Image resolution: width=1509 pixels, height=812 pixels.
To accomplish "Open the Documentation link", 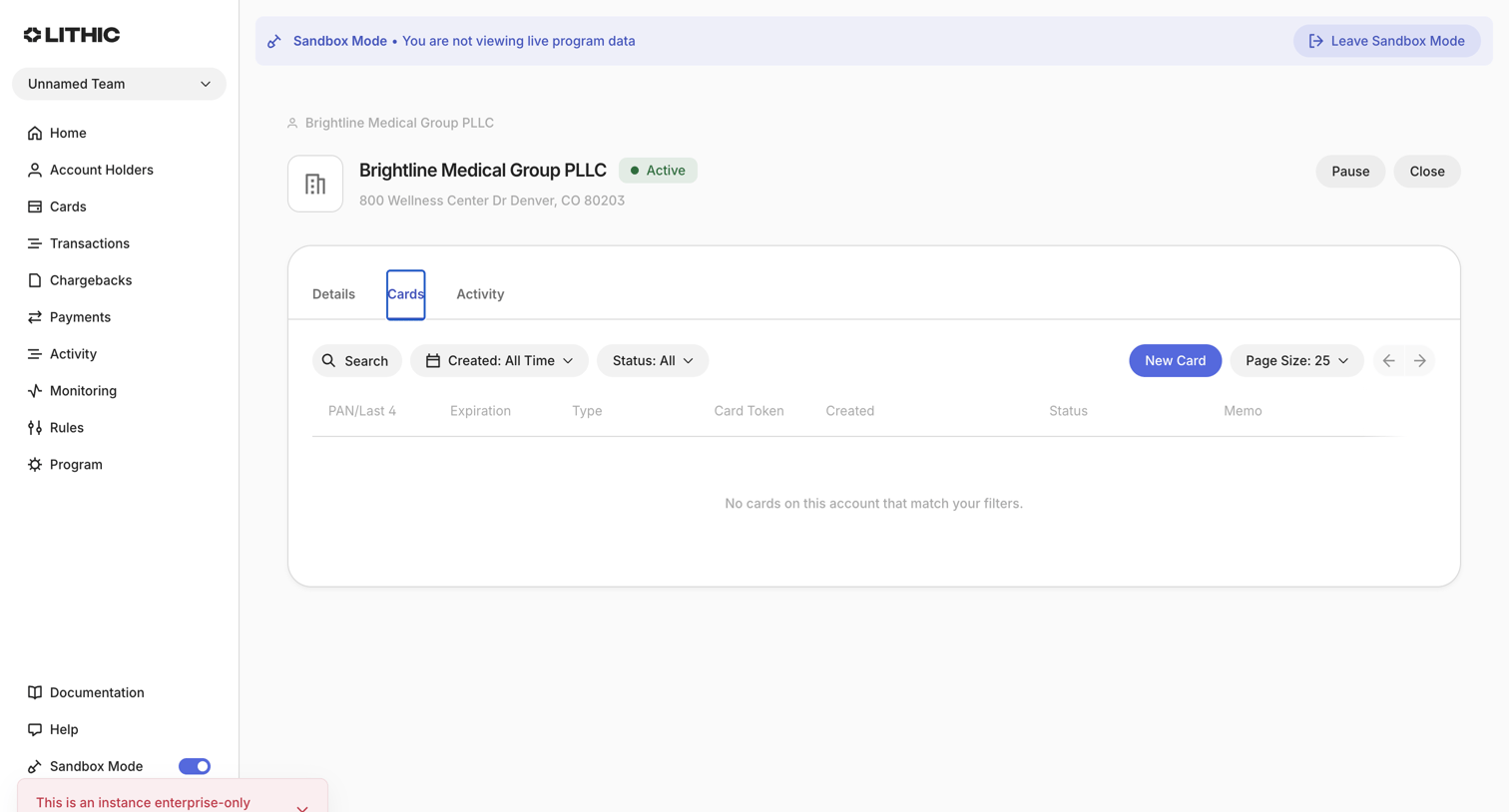I will click(97, 692).
